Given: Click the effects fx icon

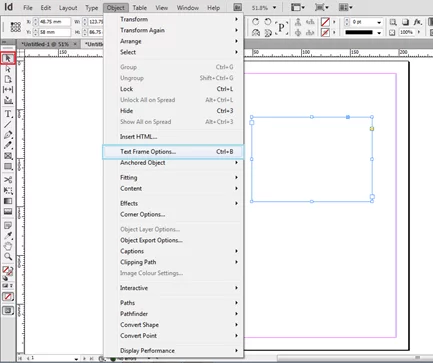Looking at the screenshot, I should point(417,22).
